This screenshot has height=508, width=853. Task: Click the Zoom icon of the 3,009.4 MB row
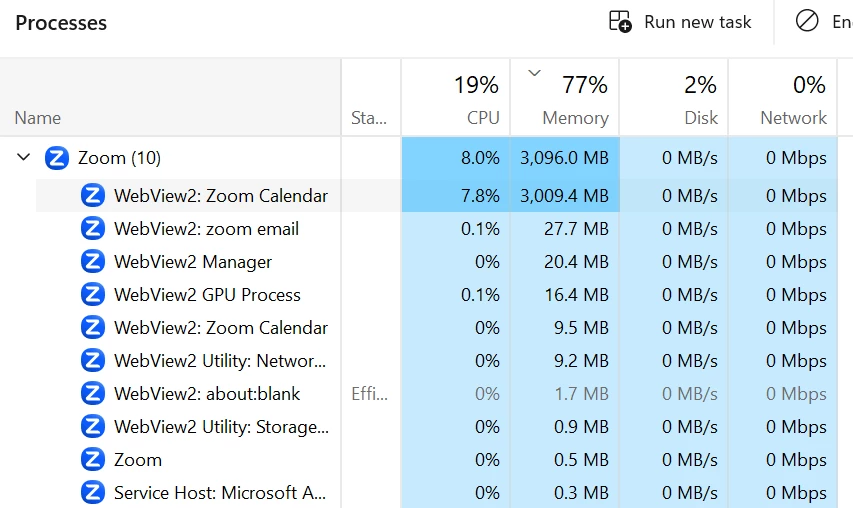point(92,196)
